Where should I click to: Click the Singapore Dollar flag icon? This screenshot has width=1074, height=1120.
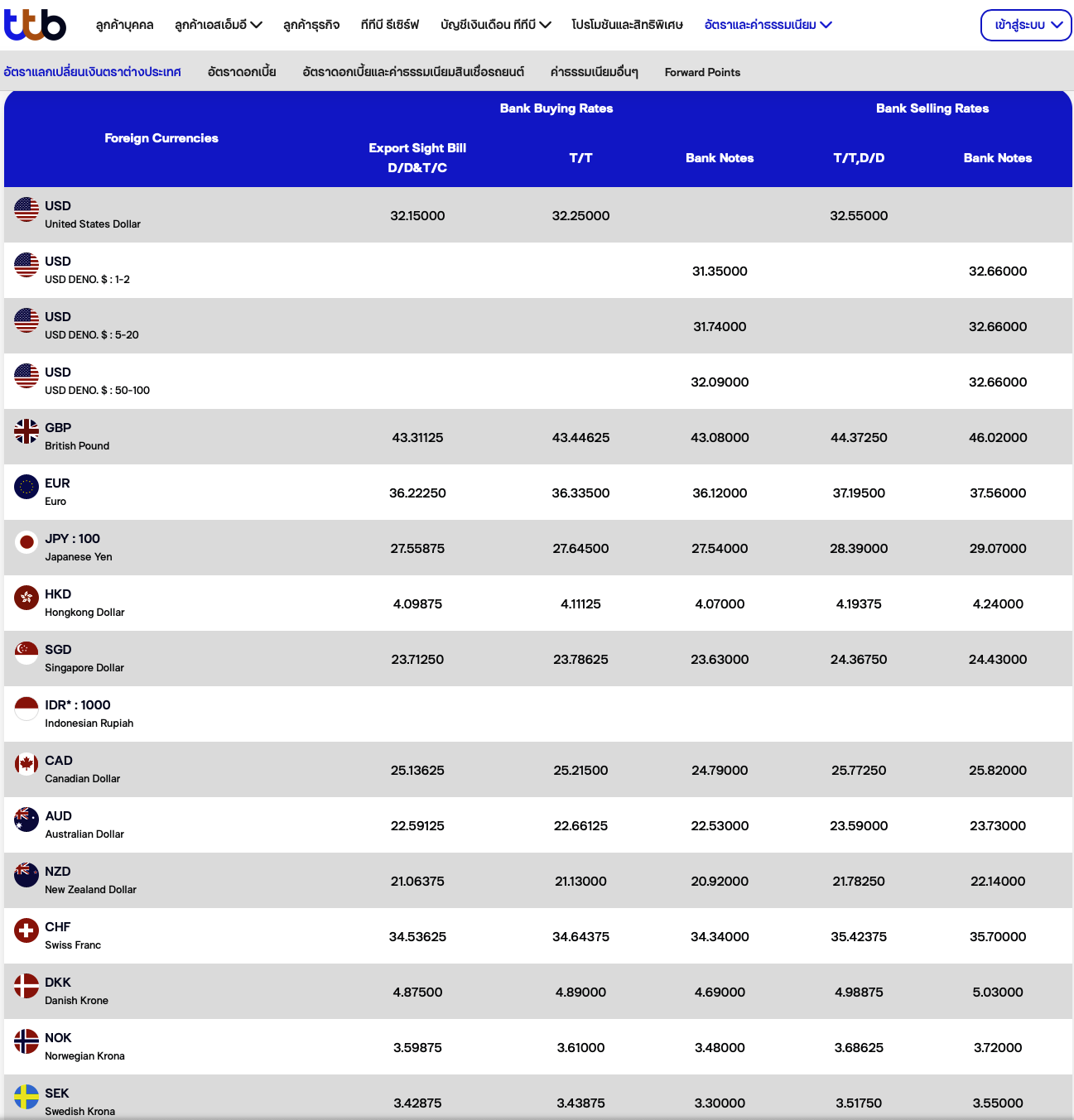click(26, 653)
